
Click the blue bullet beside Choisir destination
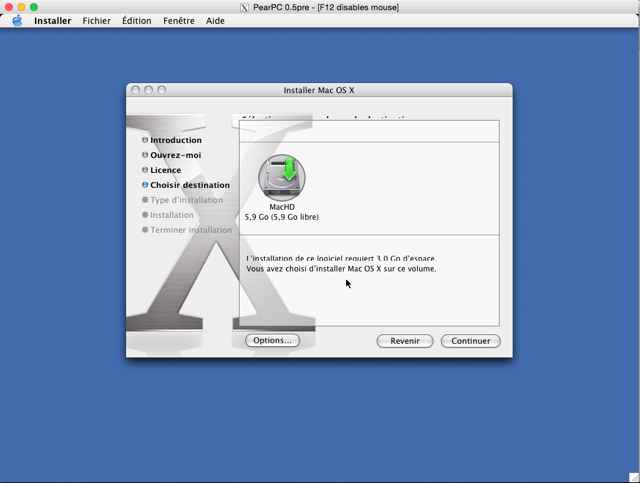pyautogui.click(x=145, y=185)
